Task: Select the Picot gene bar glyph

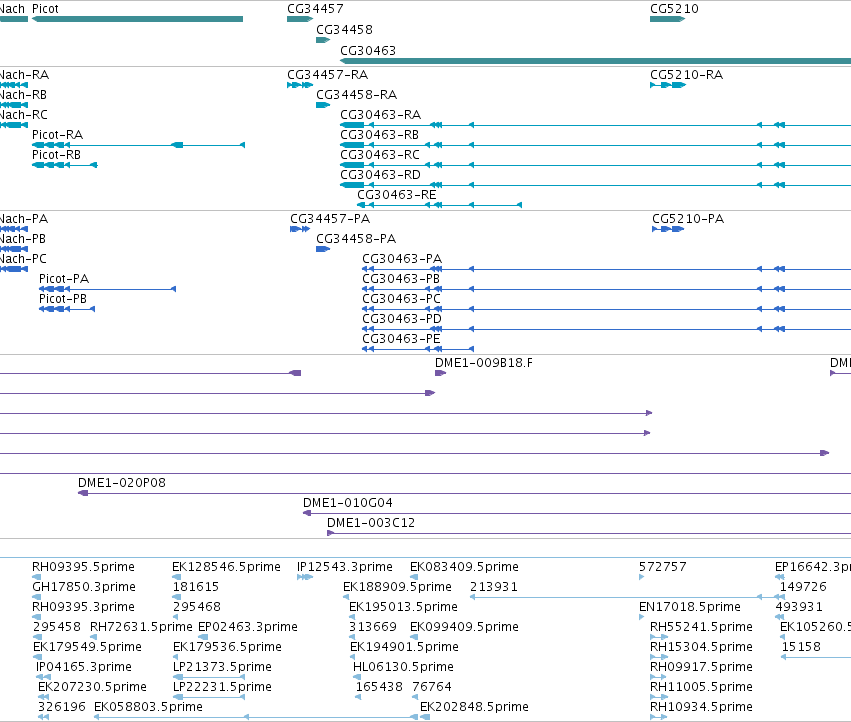Action: click(x=137, y=19)
